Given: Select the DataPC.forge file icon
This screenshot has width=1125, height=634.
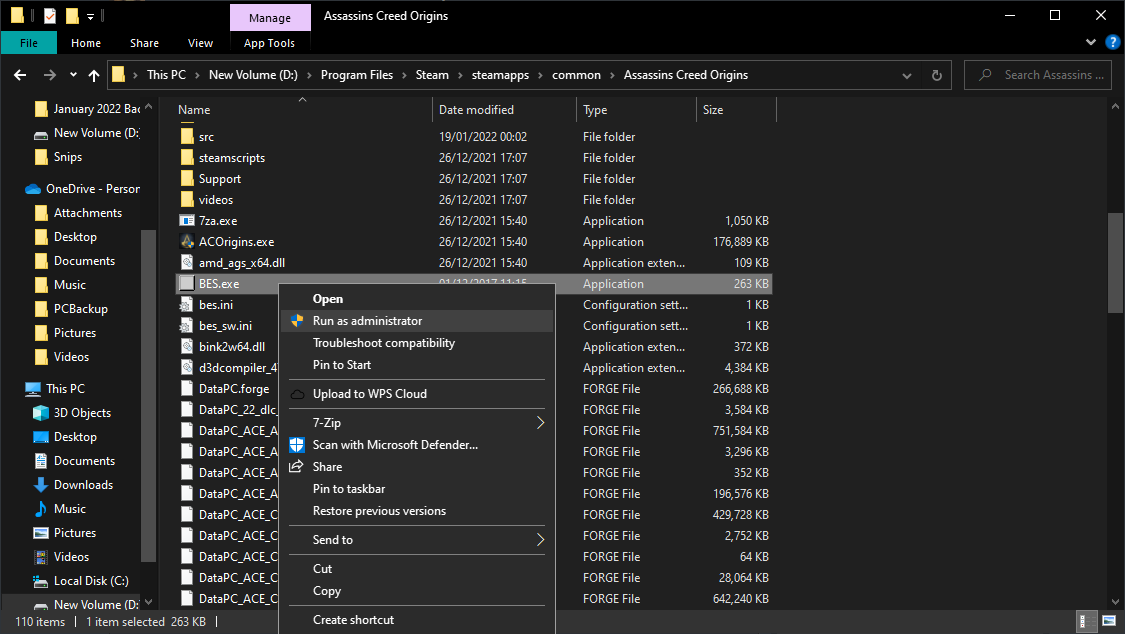Looking at the screenshot, I should pos(187,389).
